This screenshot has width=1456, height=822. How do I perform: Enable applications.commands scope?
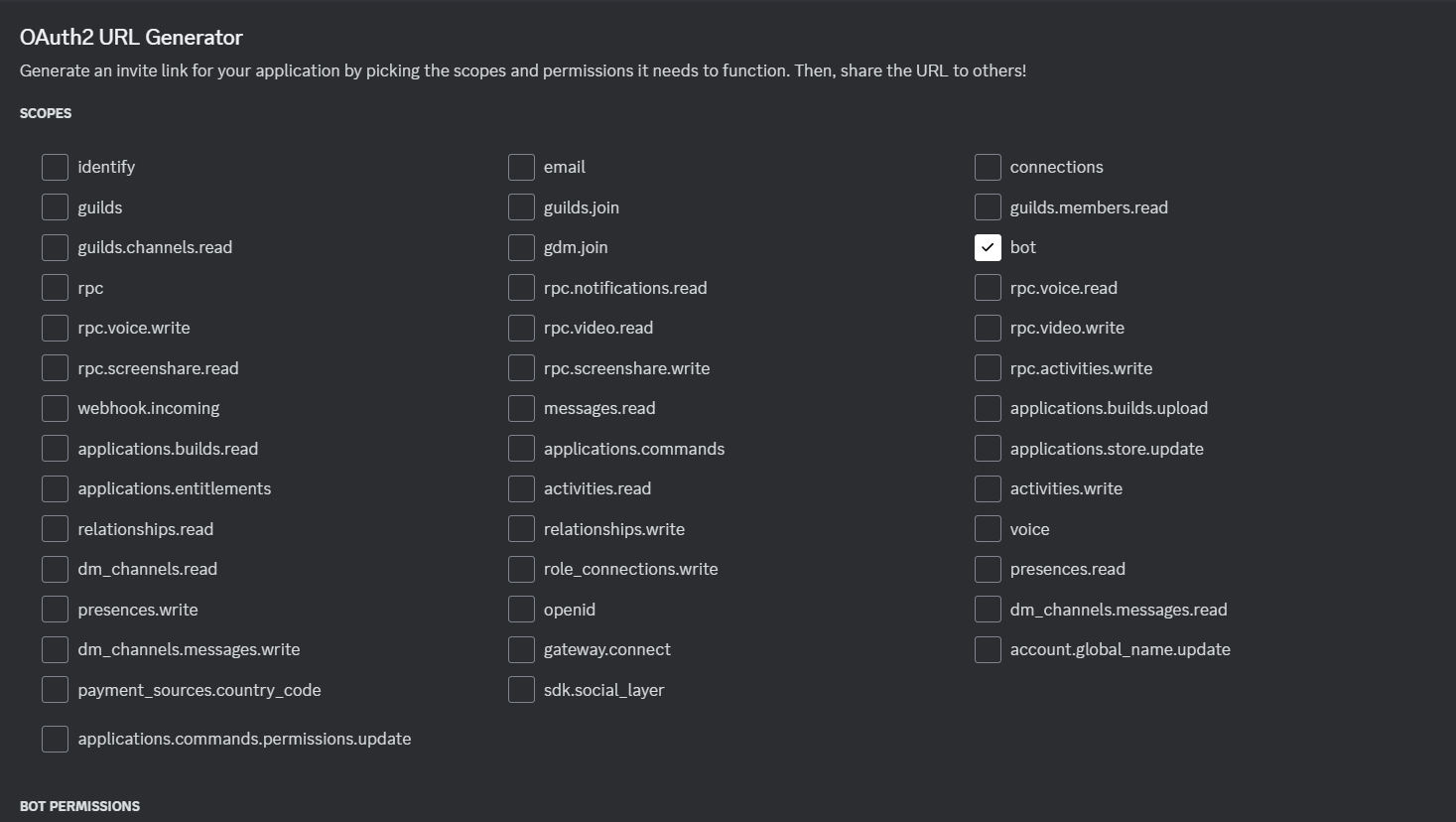point(521,448)
